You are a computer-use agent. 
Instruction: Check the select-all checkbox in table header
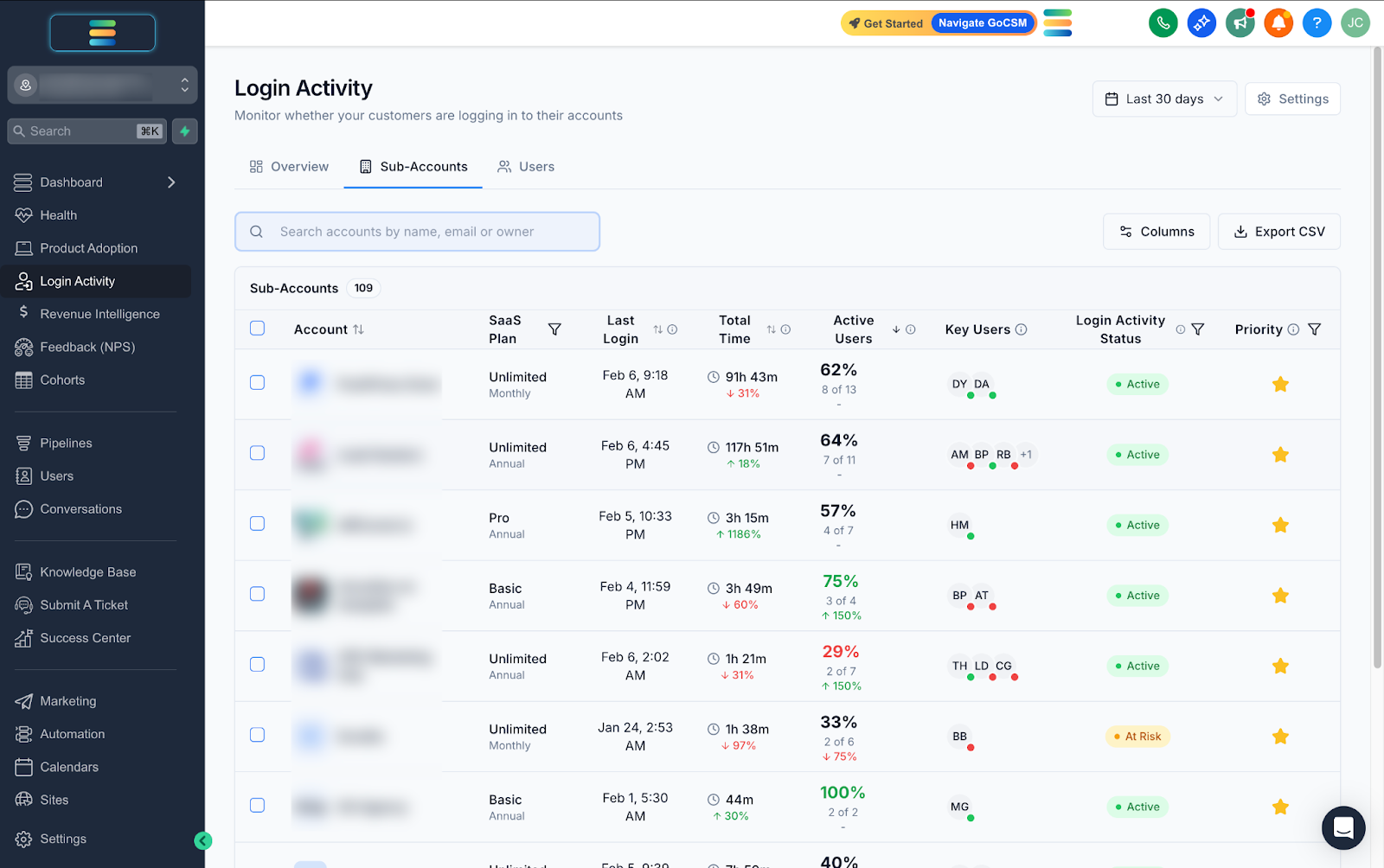(257, 329)
